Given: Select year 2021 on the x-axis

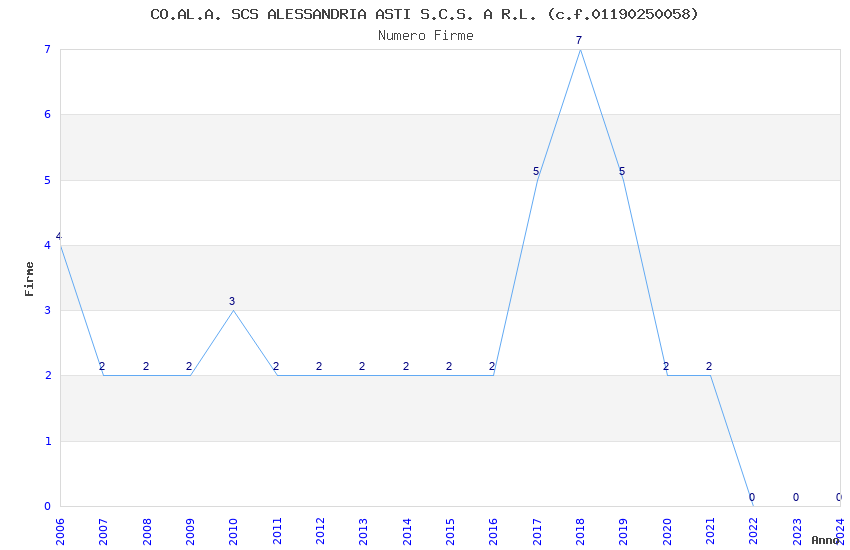Looking at the screenshot, I should coord(710,531).
